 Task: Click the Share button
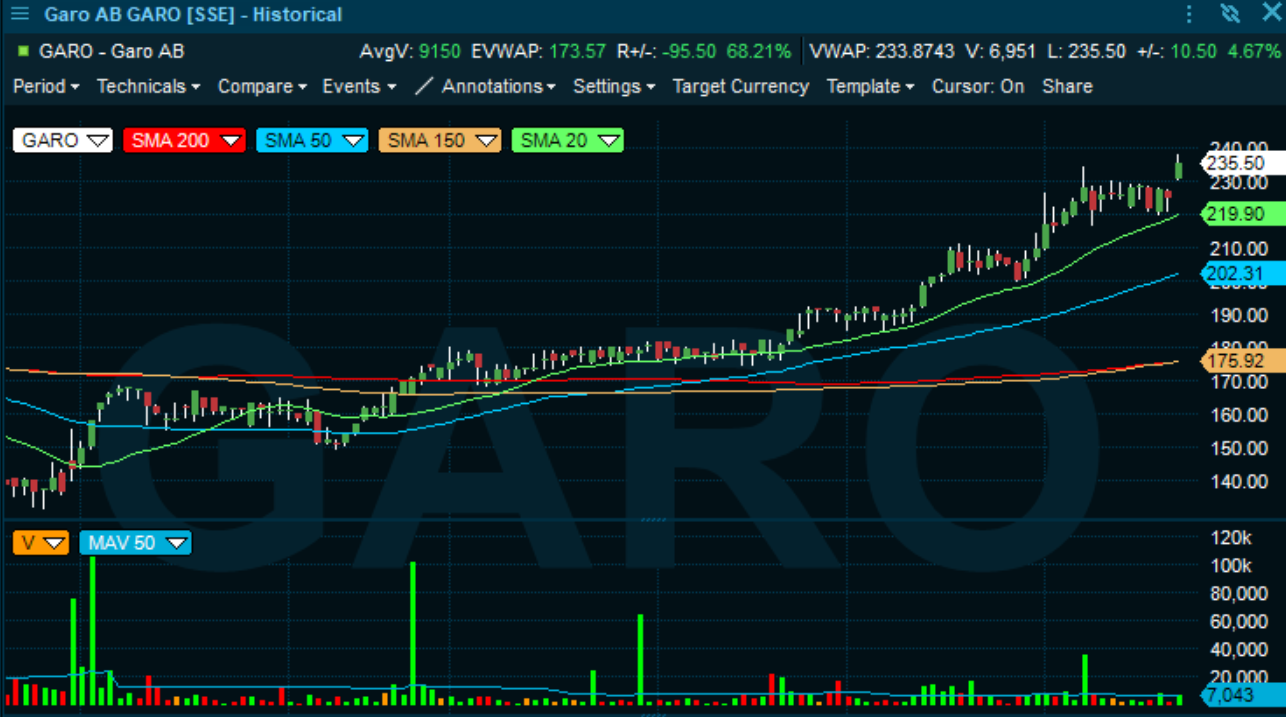[1067, 86]
